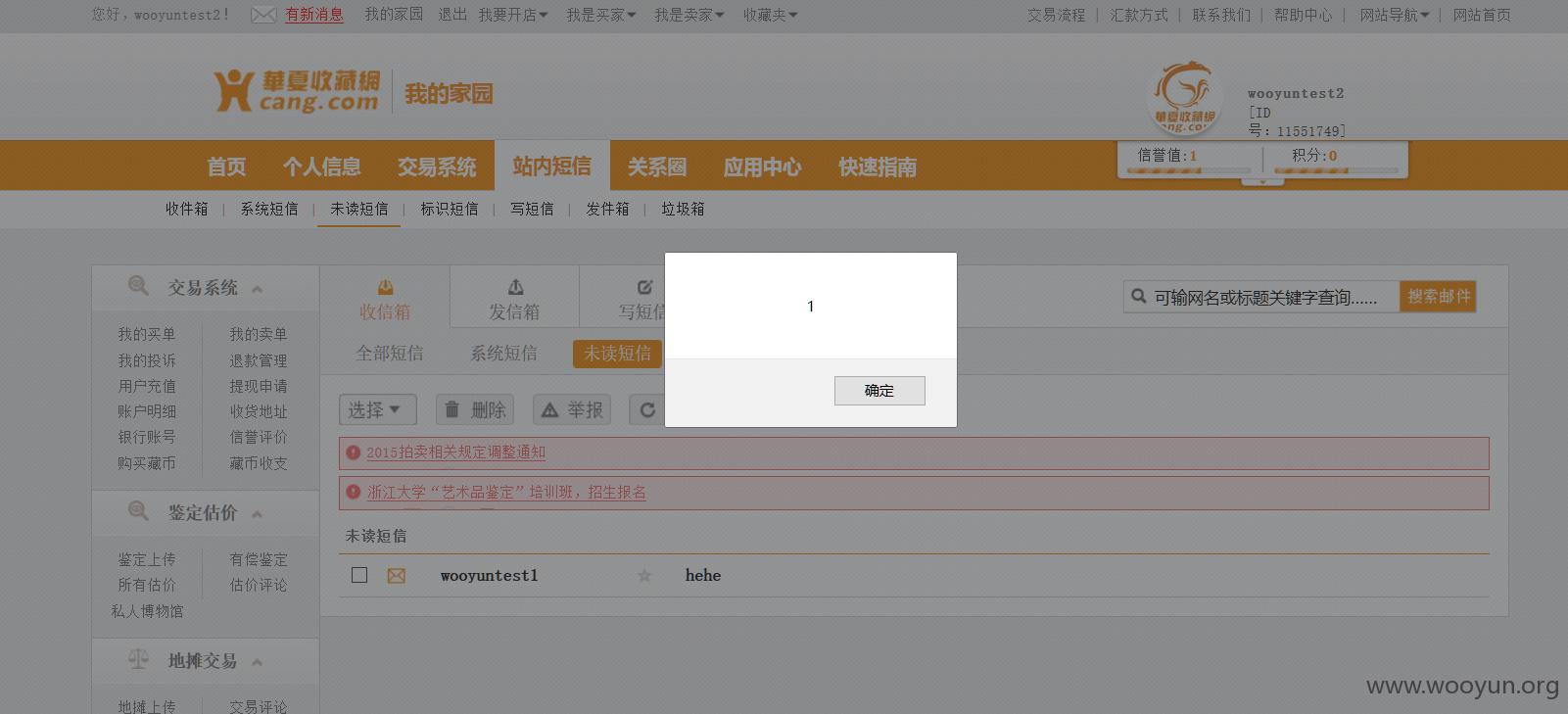Click the wooyuntest2 user avatar

[1186, 98]
